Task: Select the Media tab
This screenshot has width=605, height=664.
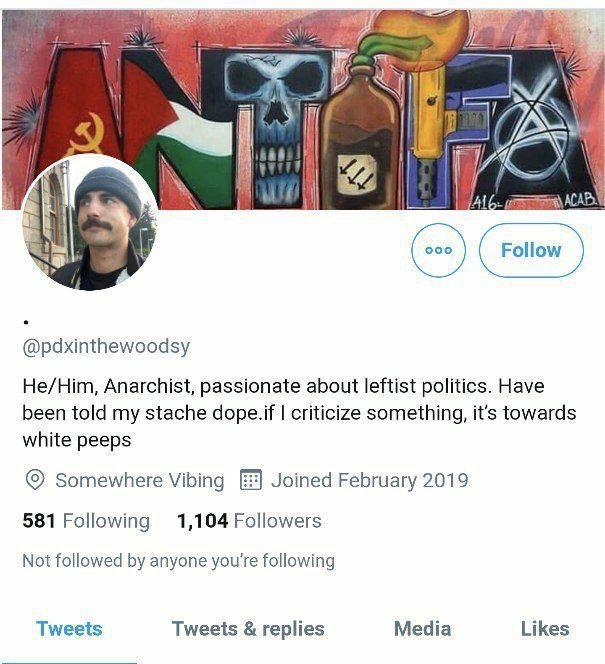Action: [422, 628]
